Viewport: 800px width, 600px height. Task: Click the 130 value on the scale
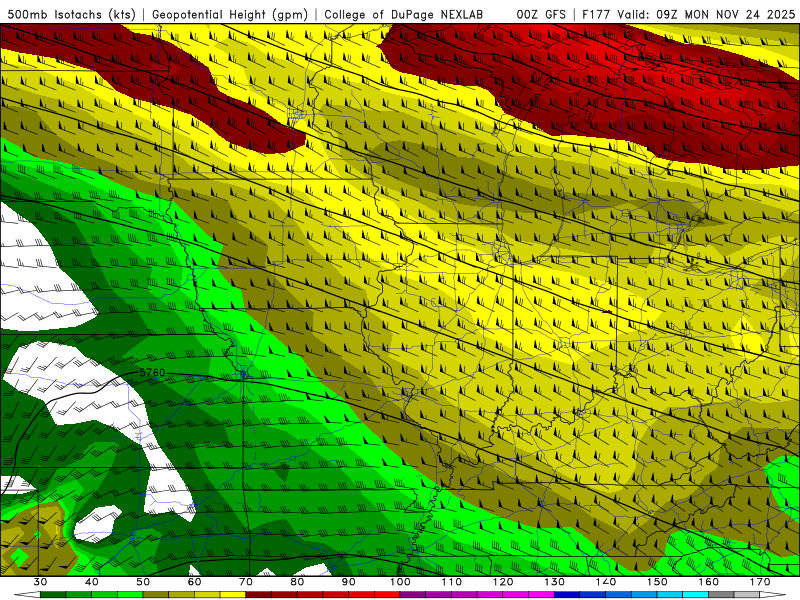[554, 582]
